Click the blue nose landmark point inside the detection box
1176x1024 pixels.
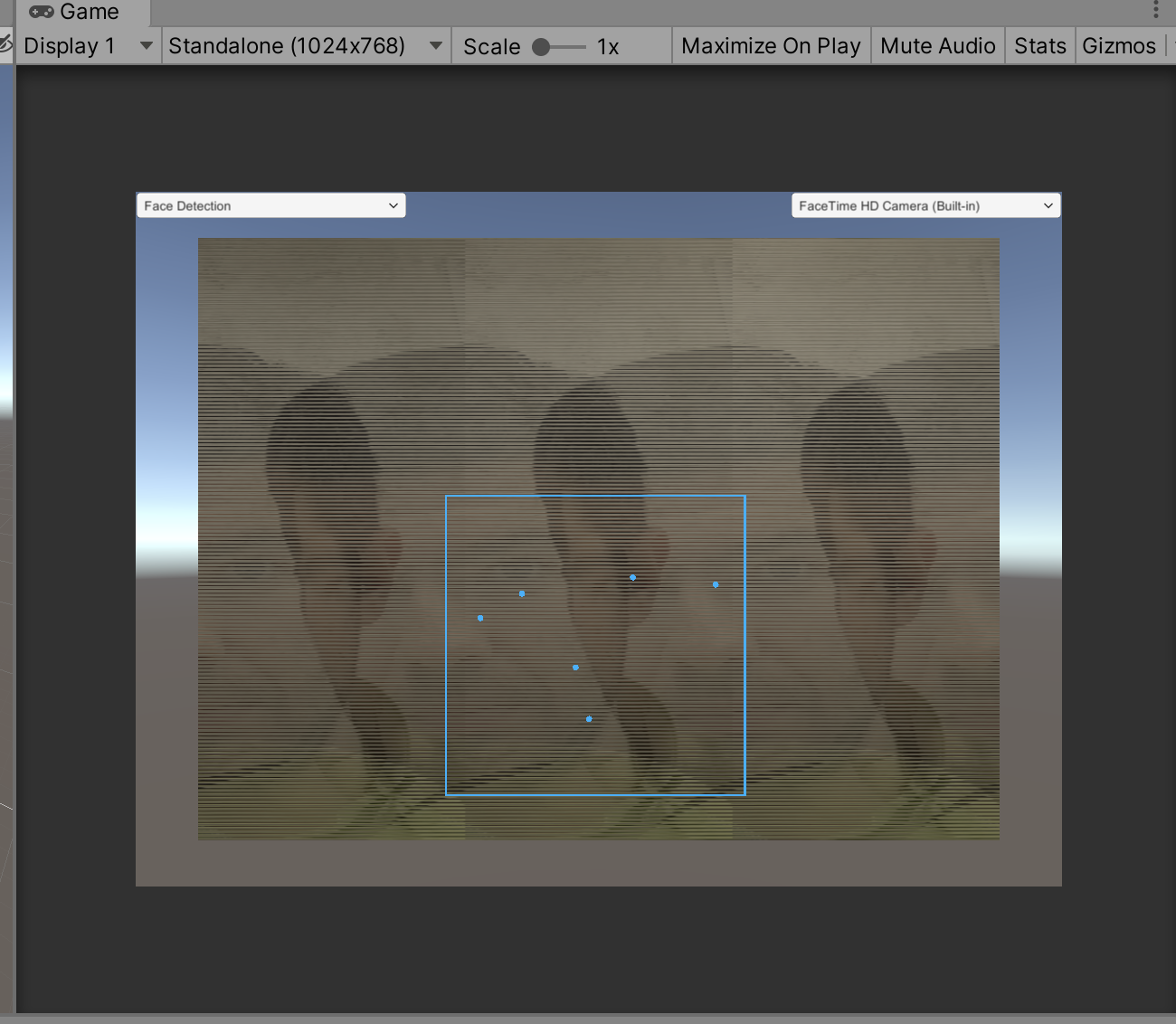(x=574, y=668)
